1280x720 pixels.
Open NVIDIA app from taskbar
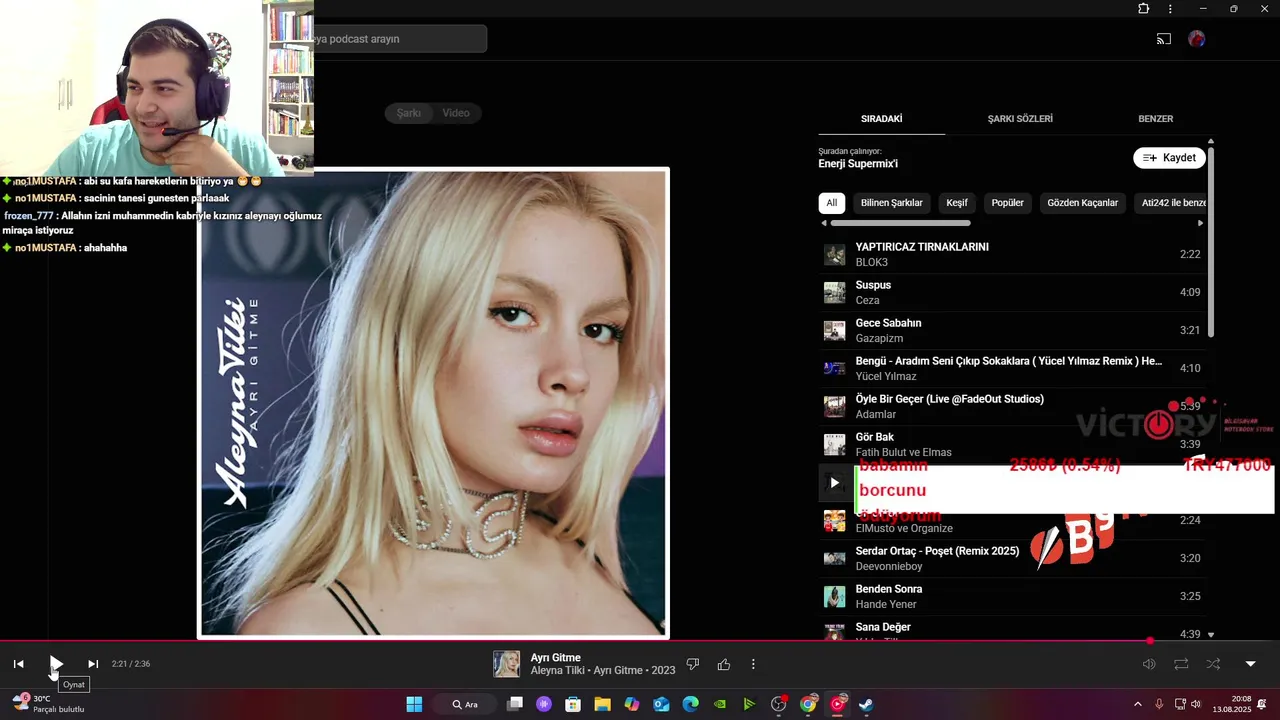pyautogui.click(x=720, y=704)
